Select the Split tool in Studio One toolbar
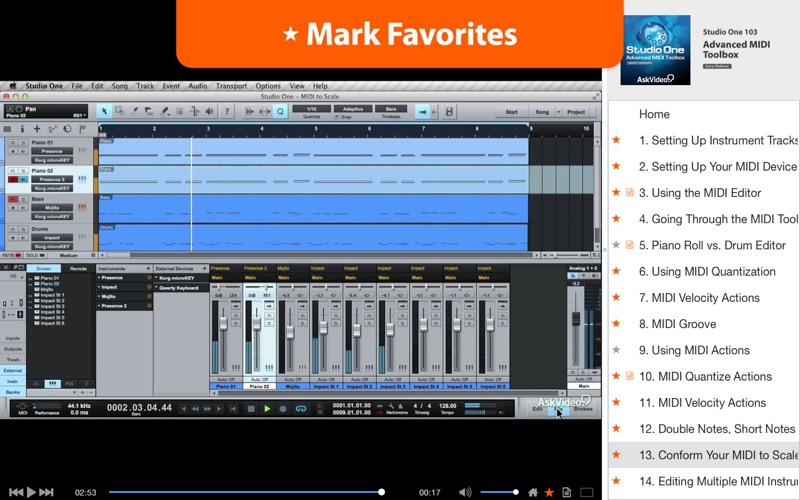Viewport: 800px width, 500px height. (134, 111)
